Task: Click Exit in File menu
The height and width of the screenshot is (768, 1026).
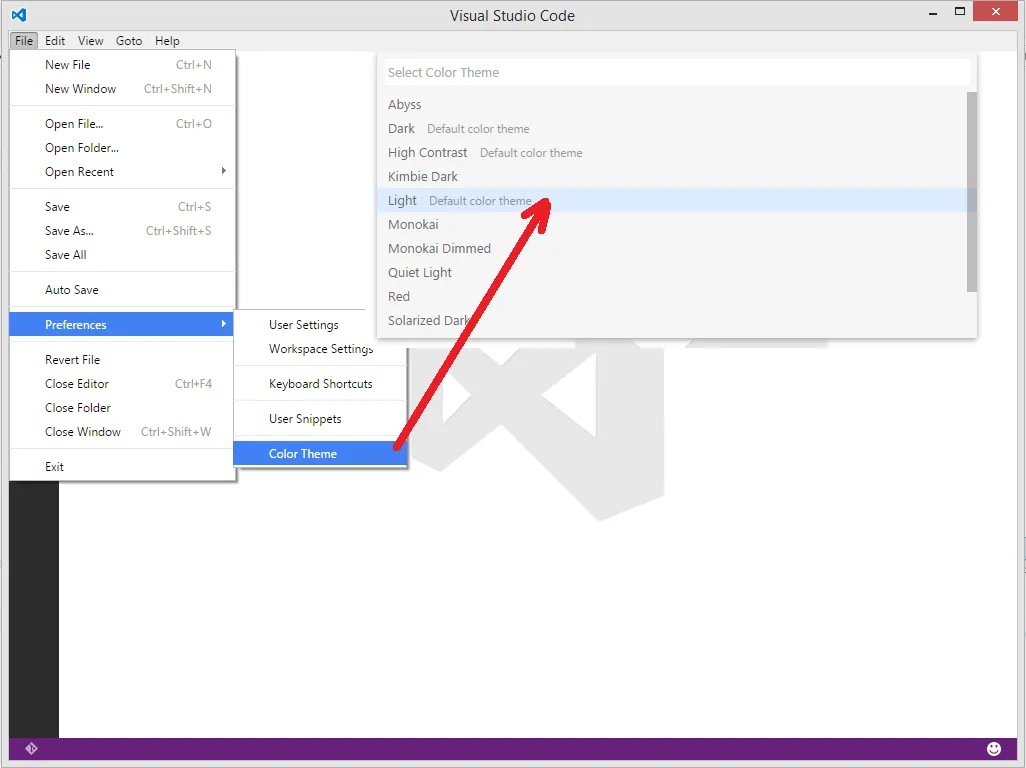Action: (x=122, y=466)
